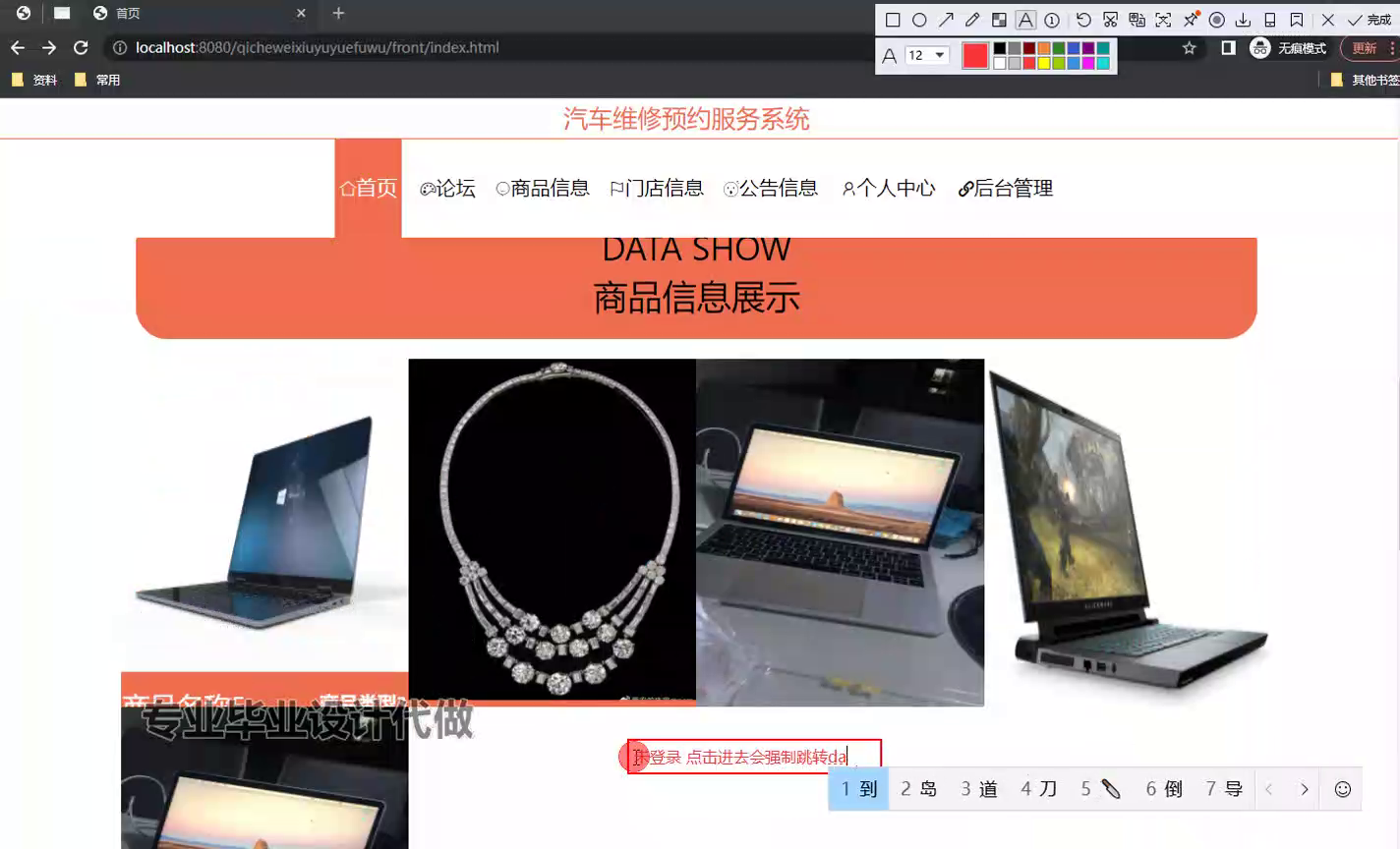The width and height of the screenshot is (1400, 849).
Task: Go to 个人中心 in navigation bar
Action: click(x=889, y=188)
